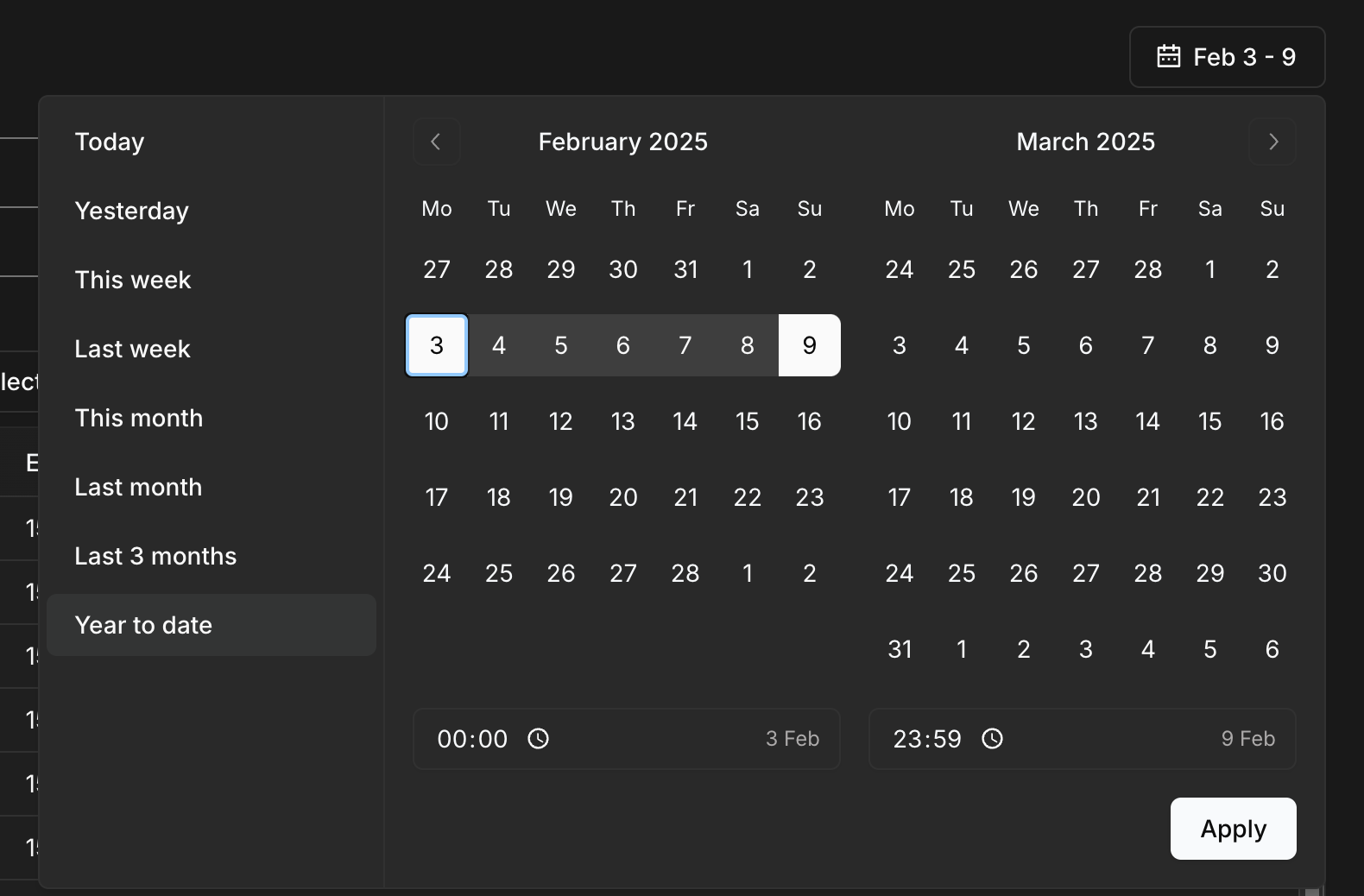Click the clock icon beside 00:00

[x=539, y=739]
